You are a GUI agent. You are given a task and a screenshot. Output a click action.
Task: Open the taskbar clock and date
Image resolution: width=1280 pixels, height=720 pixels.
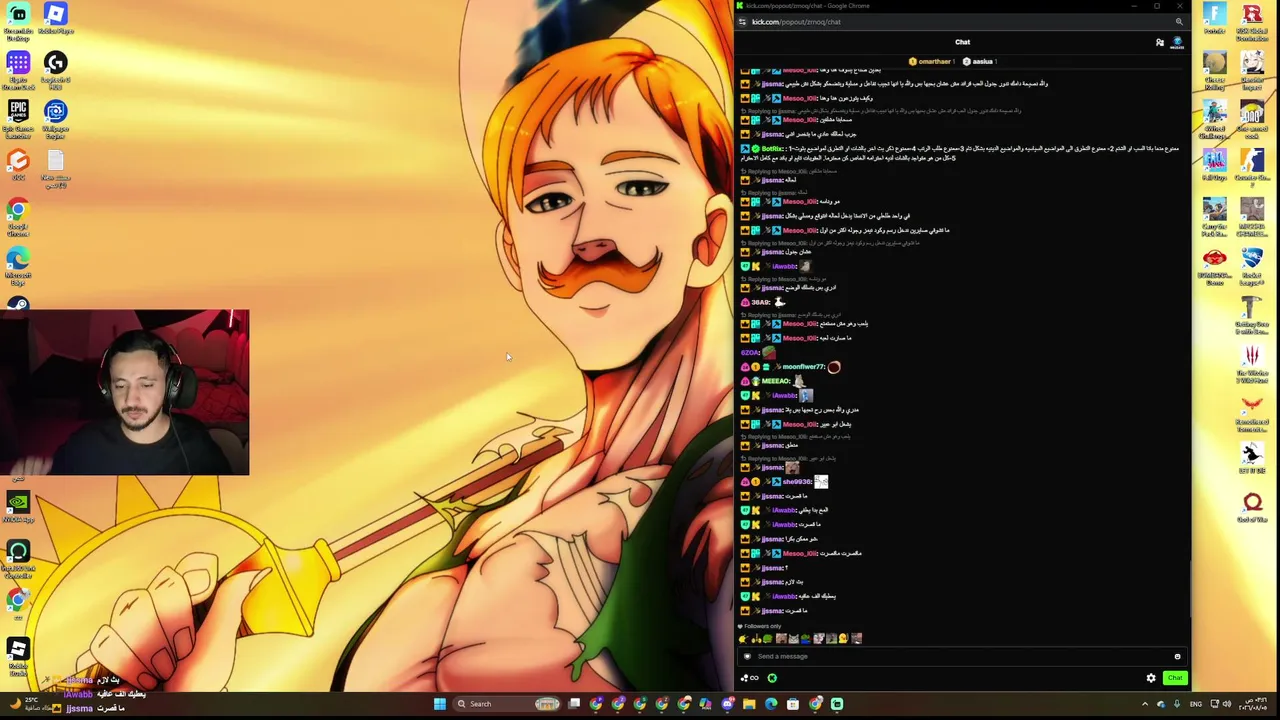[x=1255, y=704]
